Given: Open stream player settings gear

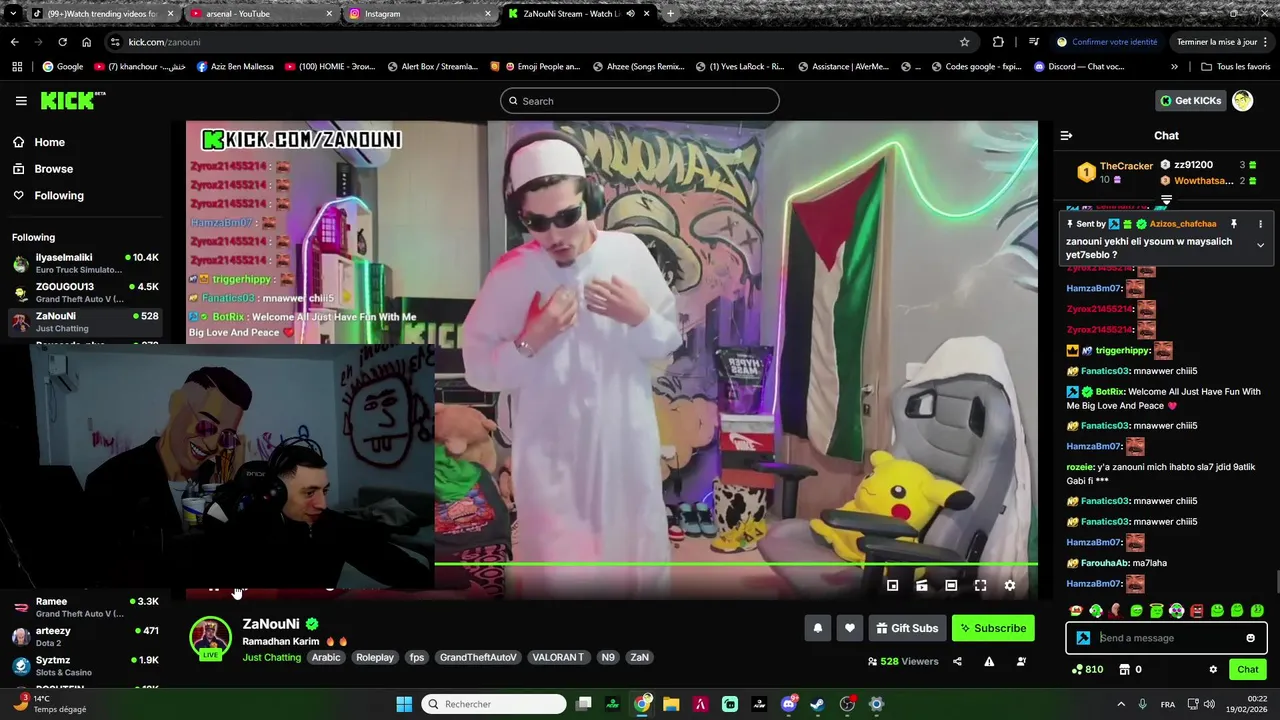Looking at the screenshot, I should click(1010, 586).
